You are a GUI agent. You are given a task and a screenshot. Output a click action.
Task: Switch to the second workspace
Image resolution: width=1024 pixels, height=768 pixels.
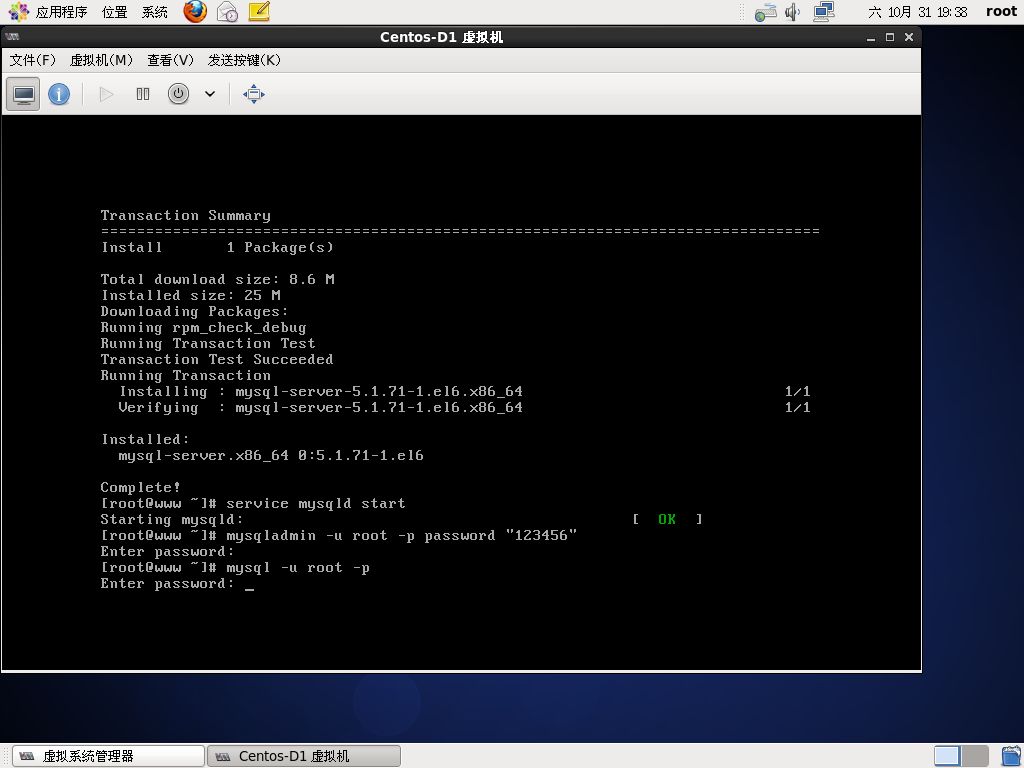974,756
